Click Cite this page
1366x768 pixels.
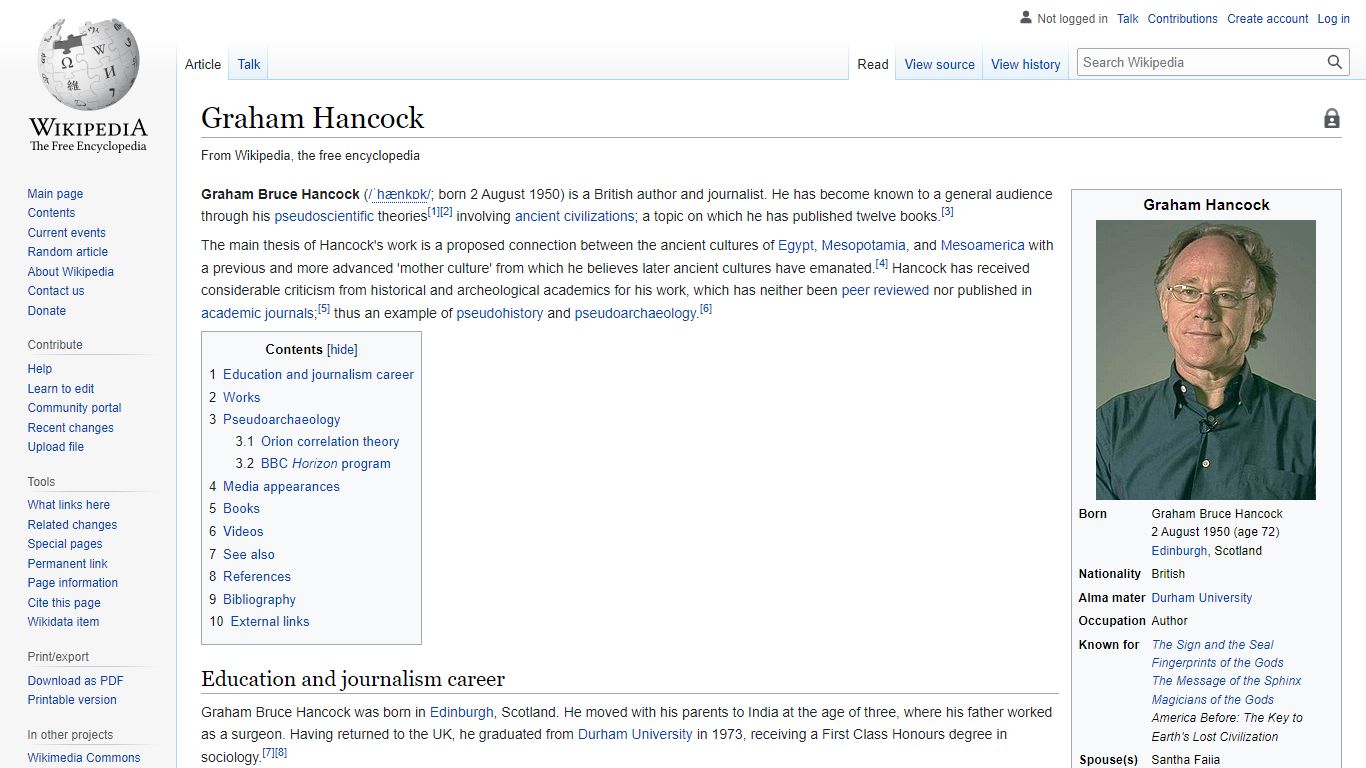pyautogui.click(x=64, y=603)
